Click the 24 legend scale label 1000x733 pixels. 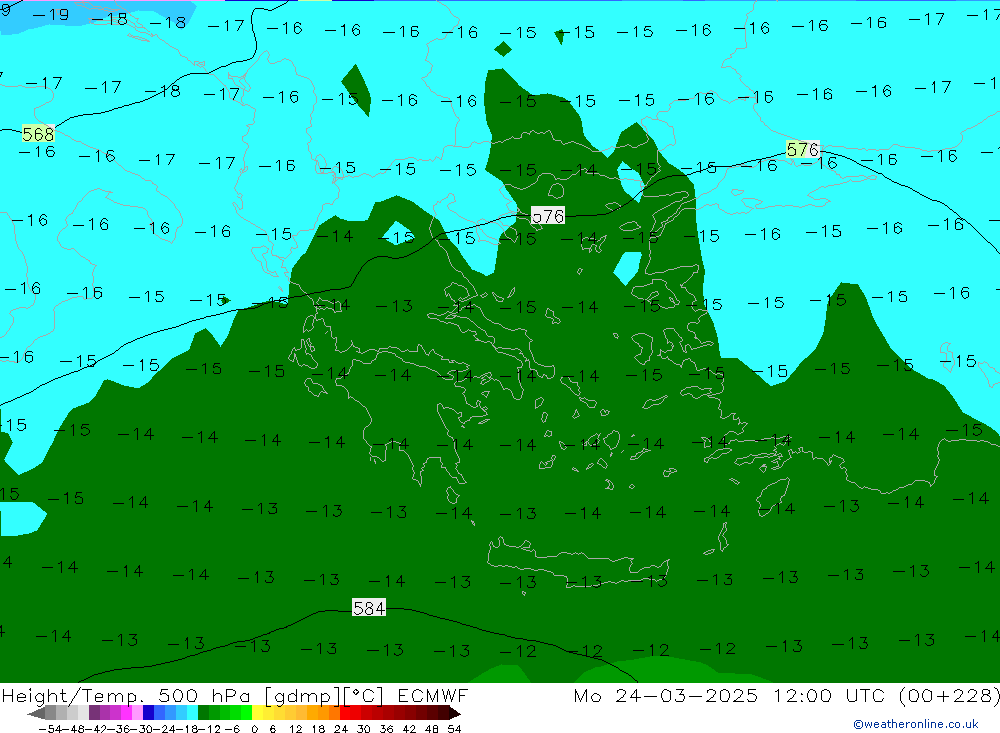(341, 729)
